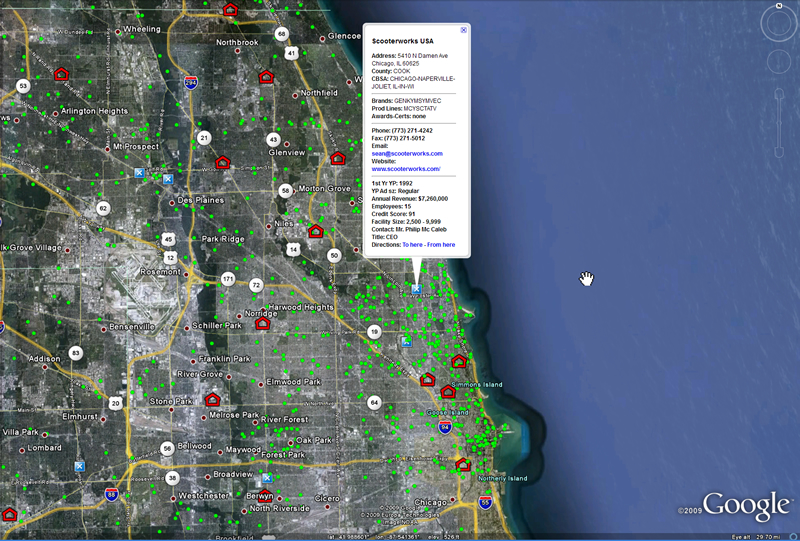Click the Glenview city label
The width and height of the screenshot is (800, 541).
[x=287, y=153]
